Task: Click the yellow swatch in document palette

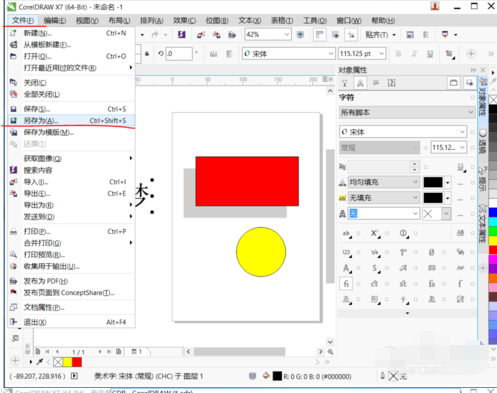Action: [x=67, y=362]
